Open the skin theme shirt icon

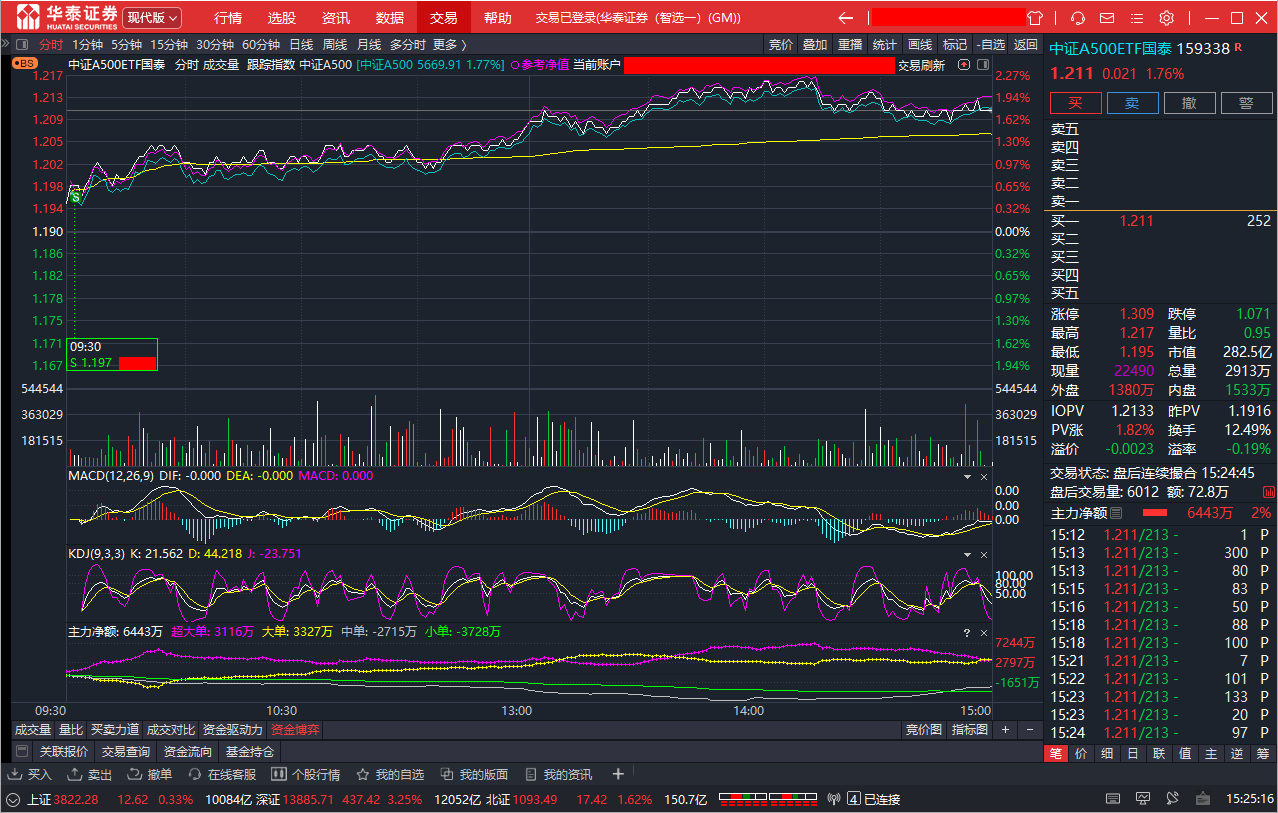coord(1035,18)
